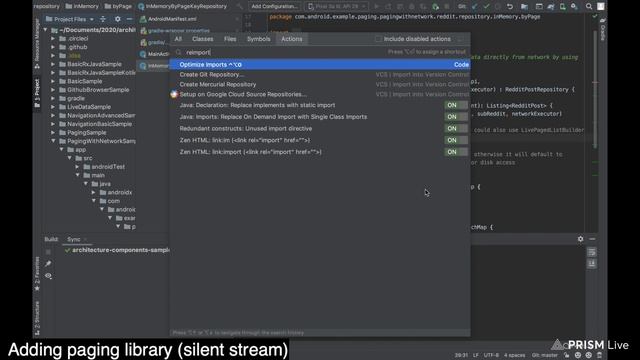Select Create Mercurial Repository action
Screen dimensions: 640x360
(x=320, y=84)
